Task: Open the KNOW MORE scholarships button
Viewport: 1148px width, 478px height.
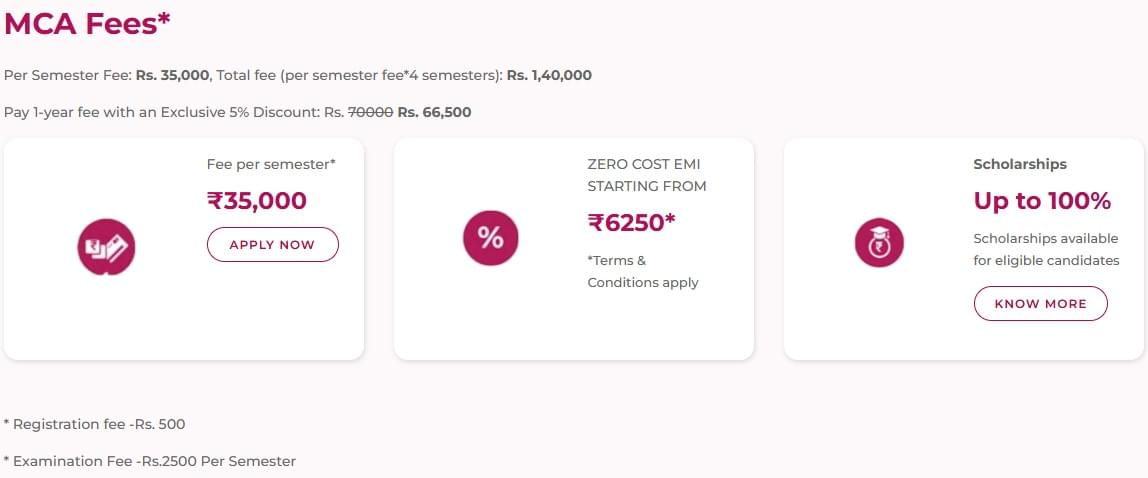Action: coord(1040,304)
